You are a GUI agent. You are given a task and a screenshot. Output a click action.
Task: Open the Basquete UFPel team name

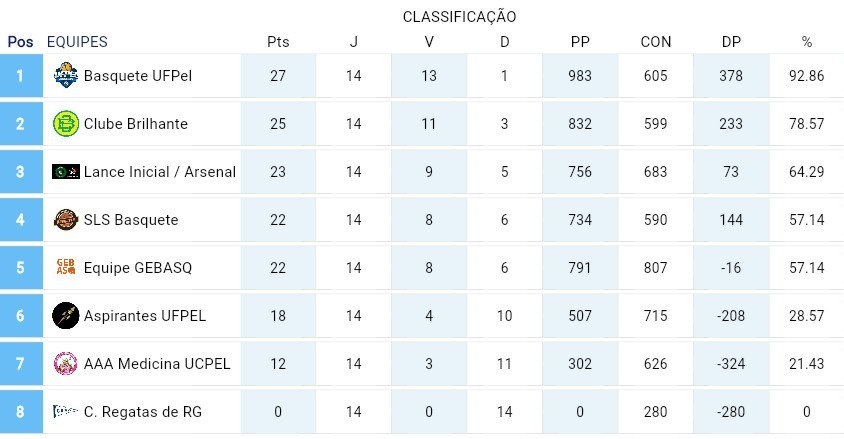pyautogui.click(x=138, y=76)
